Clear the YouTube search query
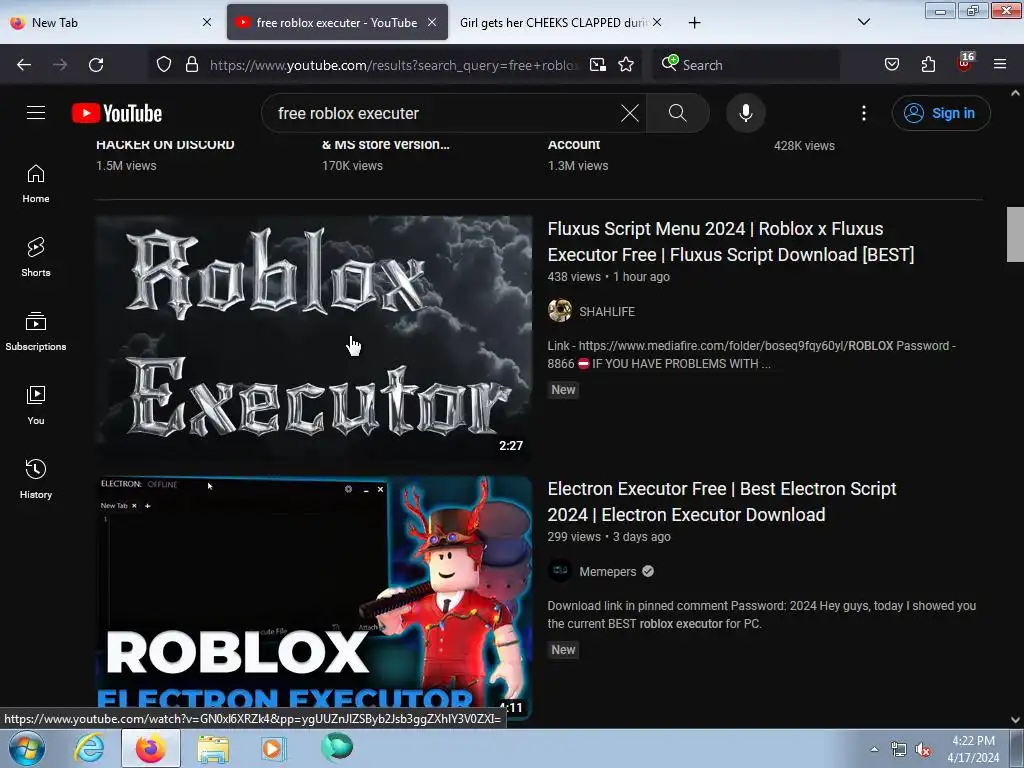 pos(630,113)
